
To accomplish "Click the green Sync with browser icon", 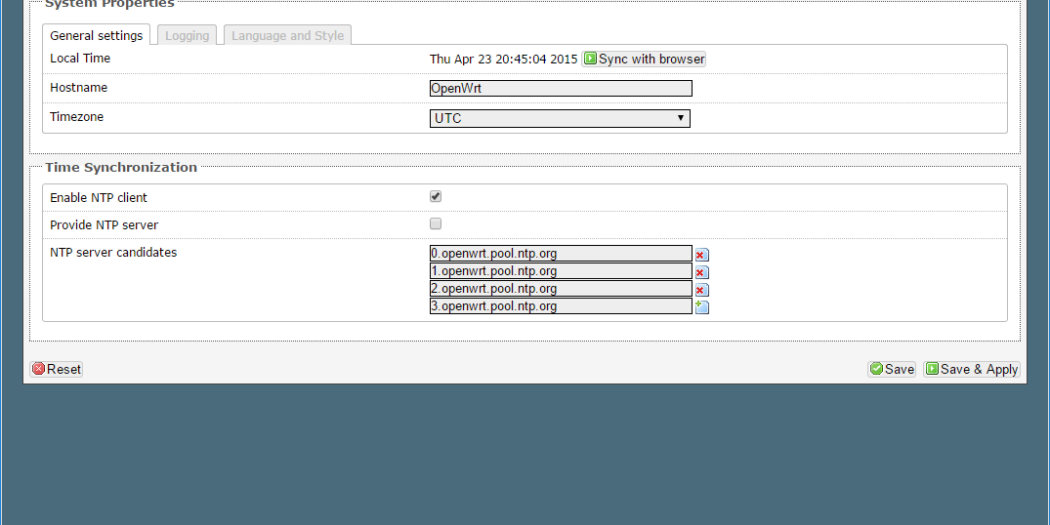I will pos(590,59).
